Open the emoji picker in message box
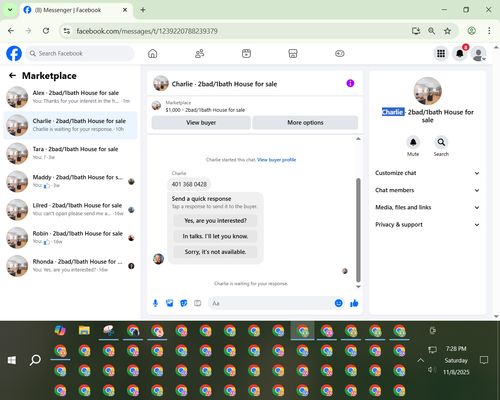Image resolution: width=500 pixels, height=400 pixels. pyautogui.click(x=338, y=303)
